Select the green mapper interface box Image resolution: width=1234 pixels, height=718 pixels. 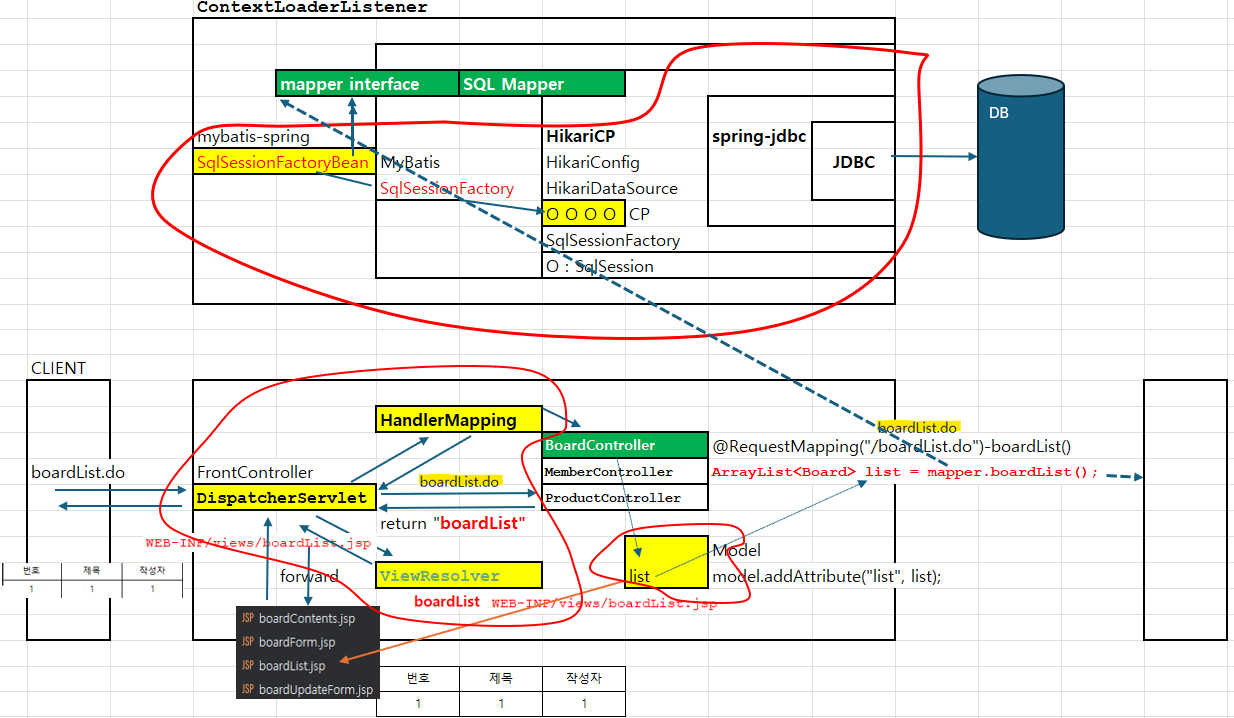[x=367, y=84]
